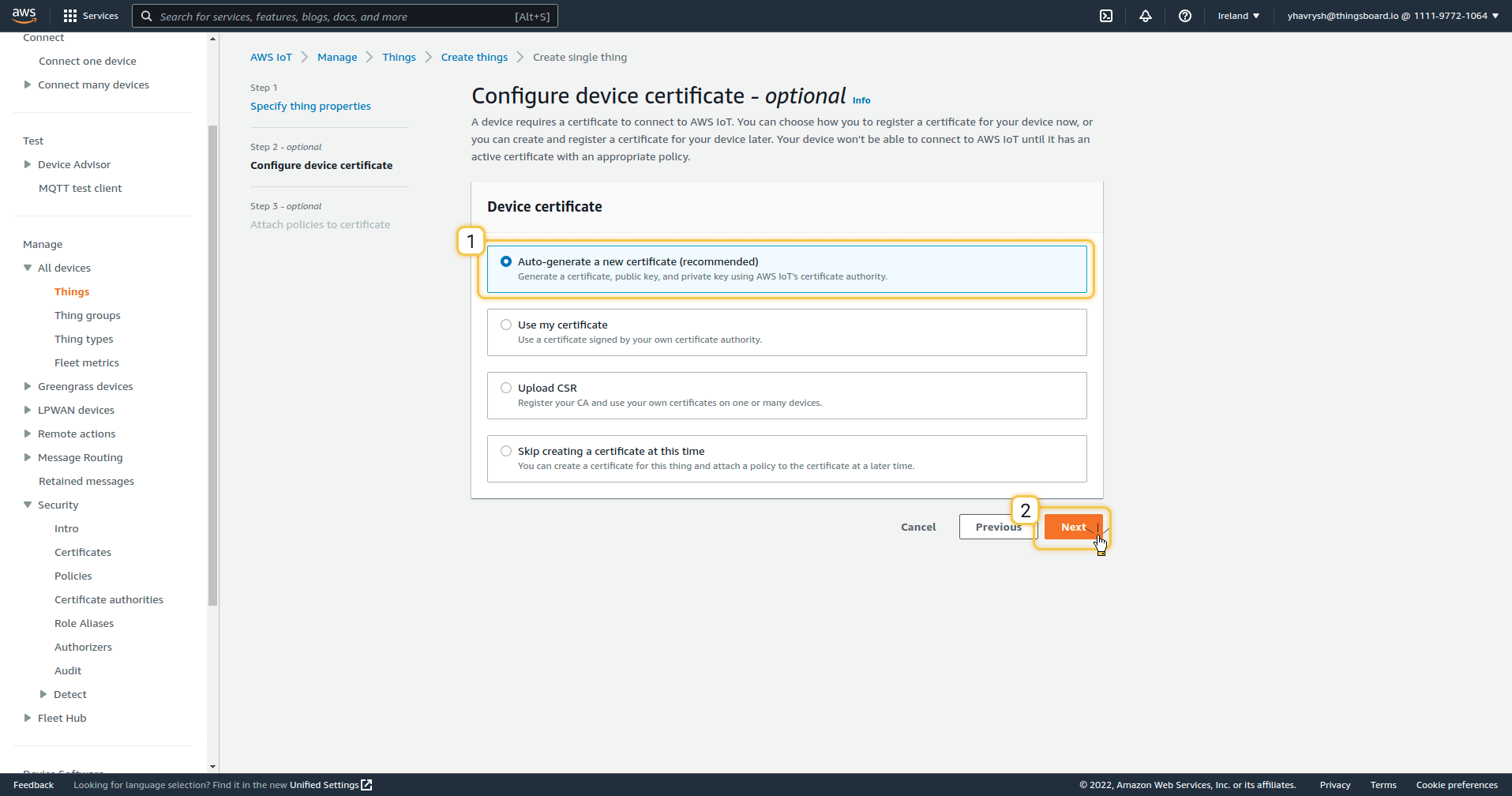Click the sidebar vertical scrollbar
Viewport: 1512px width, 796px height.
pos(212,363)
